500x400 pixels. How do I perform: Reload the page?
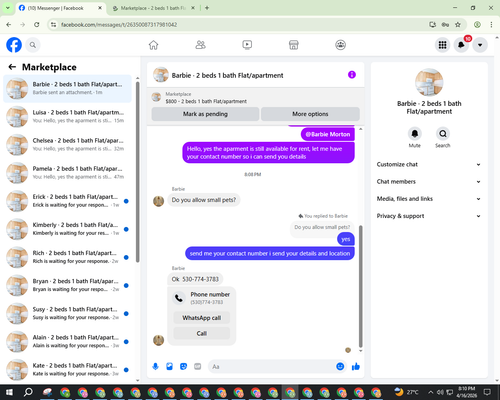(x=37, y=24)
